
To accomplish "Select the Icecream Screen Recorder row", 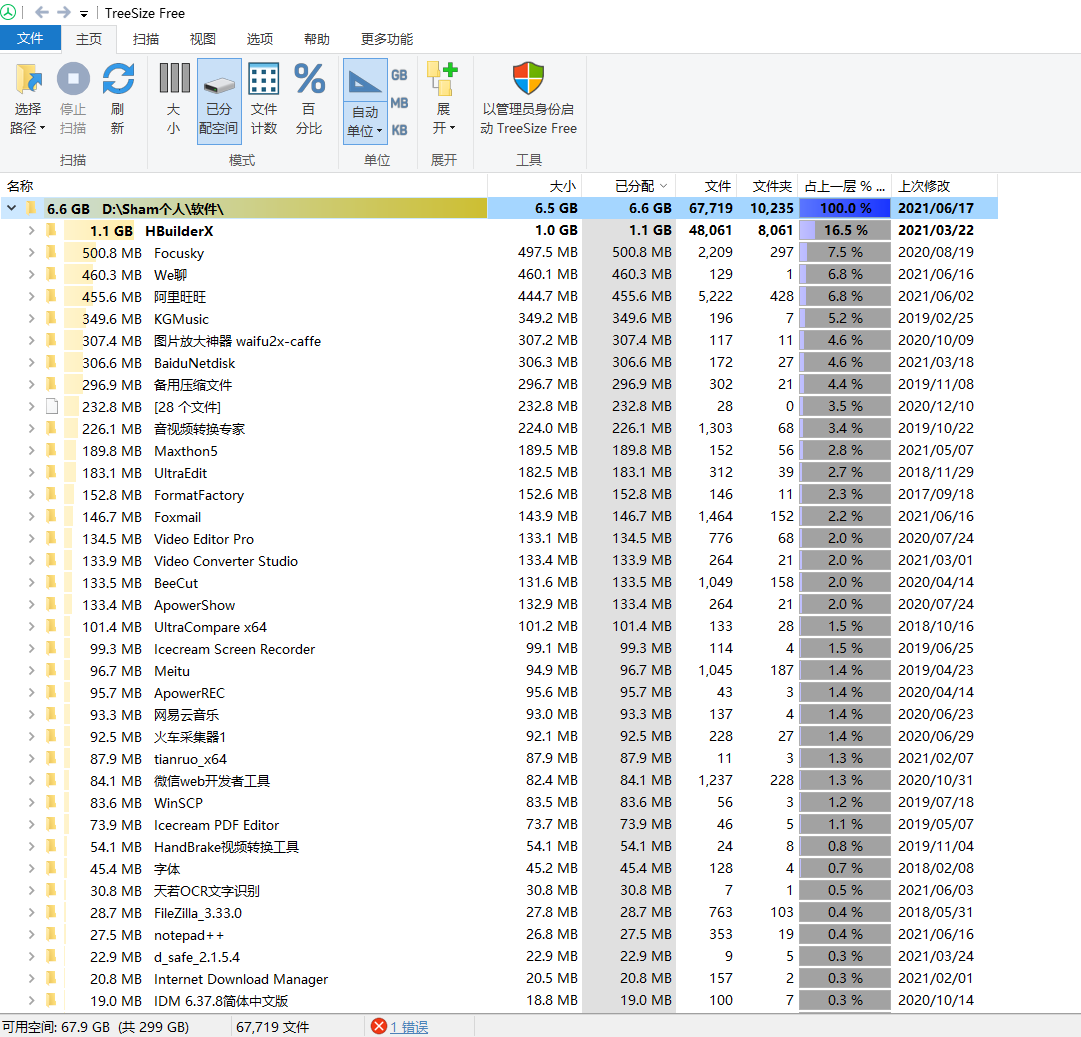I will 499,649.
